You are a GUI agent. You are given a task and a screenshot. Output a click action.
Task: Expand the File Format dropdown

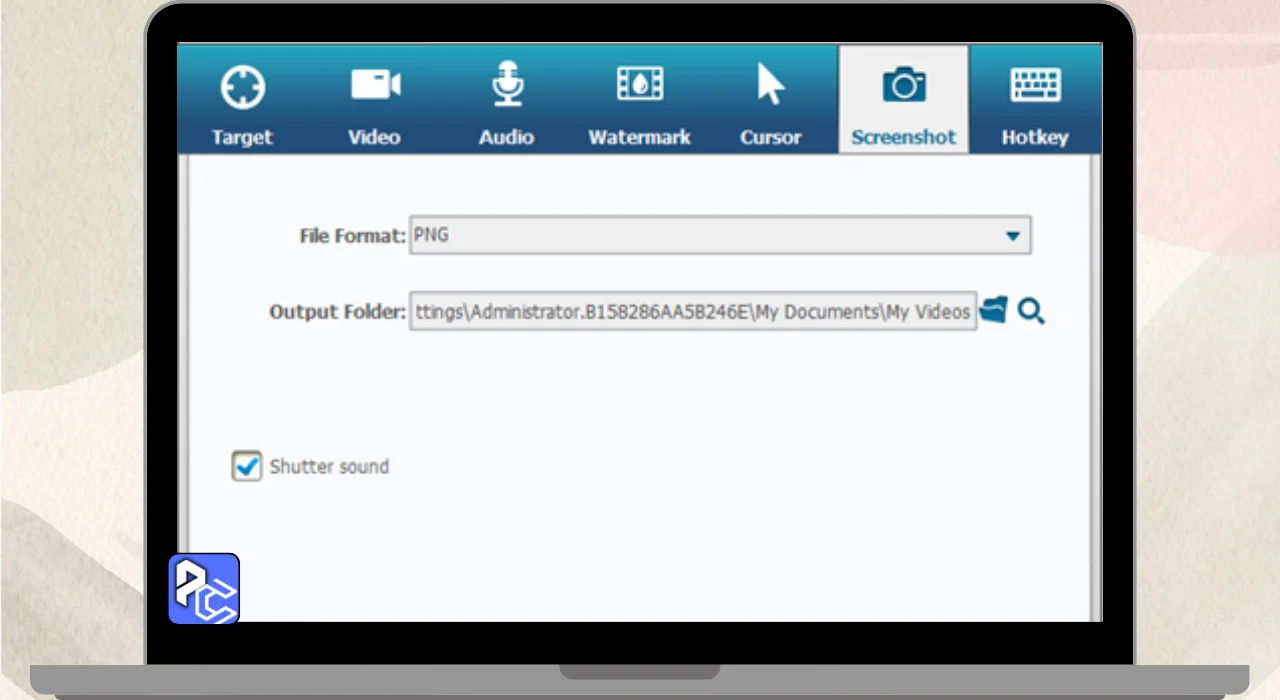pyautogui.click(x=720, y=236)
